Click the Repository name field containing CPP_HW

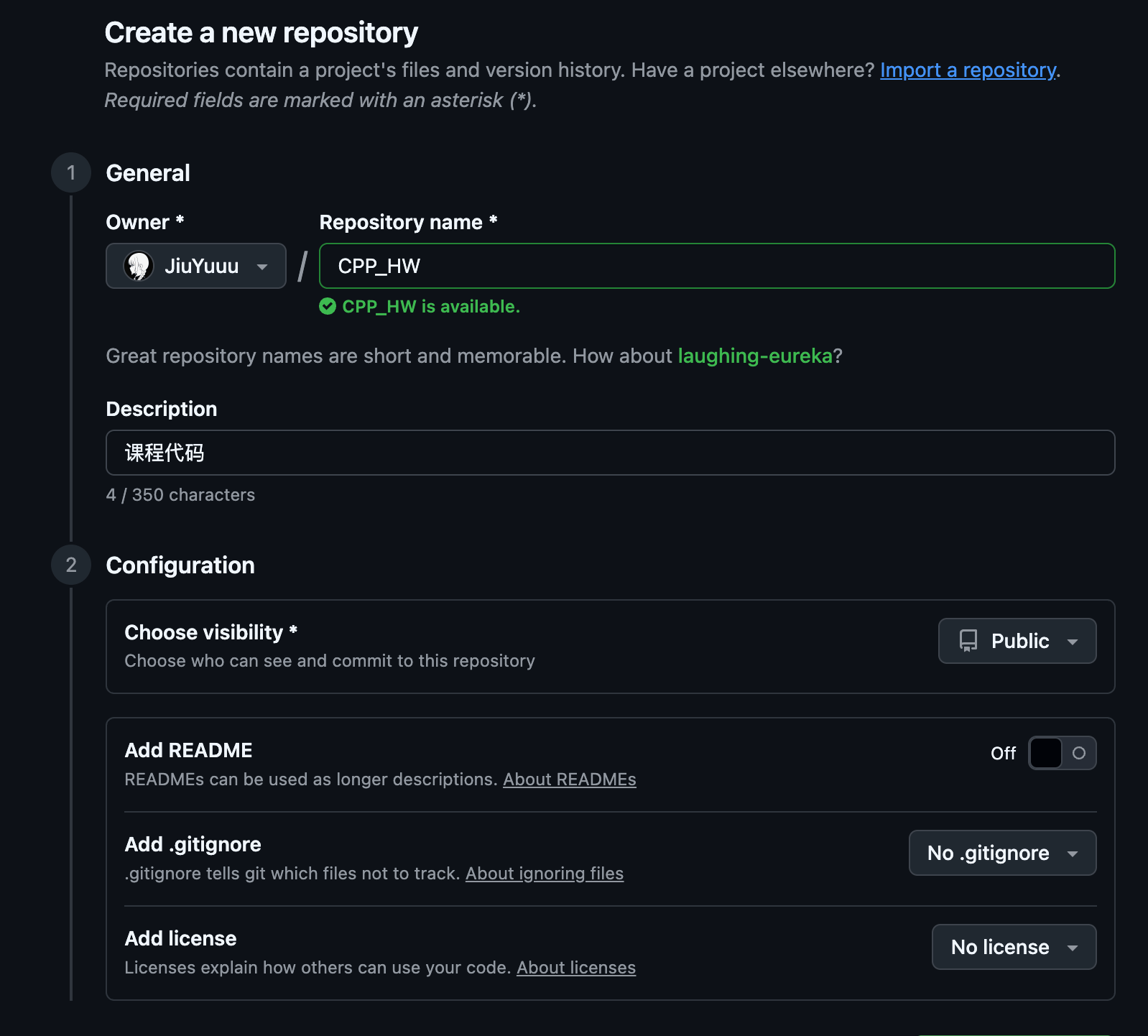tap(716, 266)
